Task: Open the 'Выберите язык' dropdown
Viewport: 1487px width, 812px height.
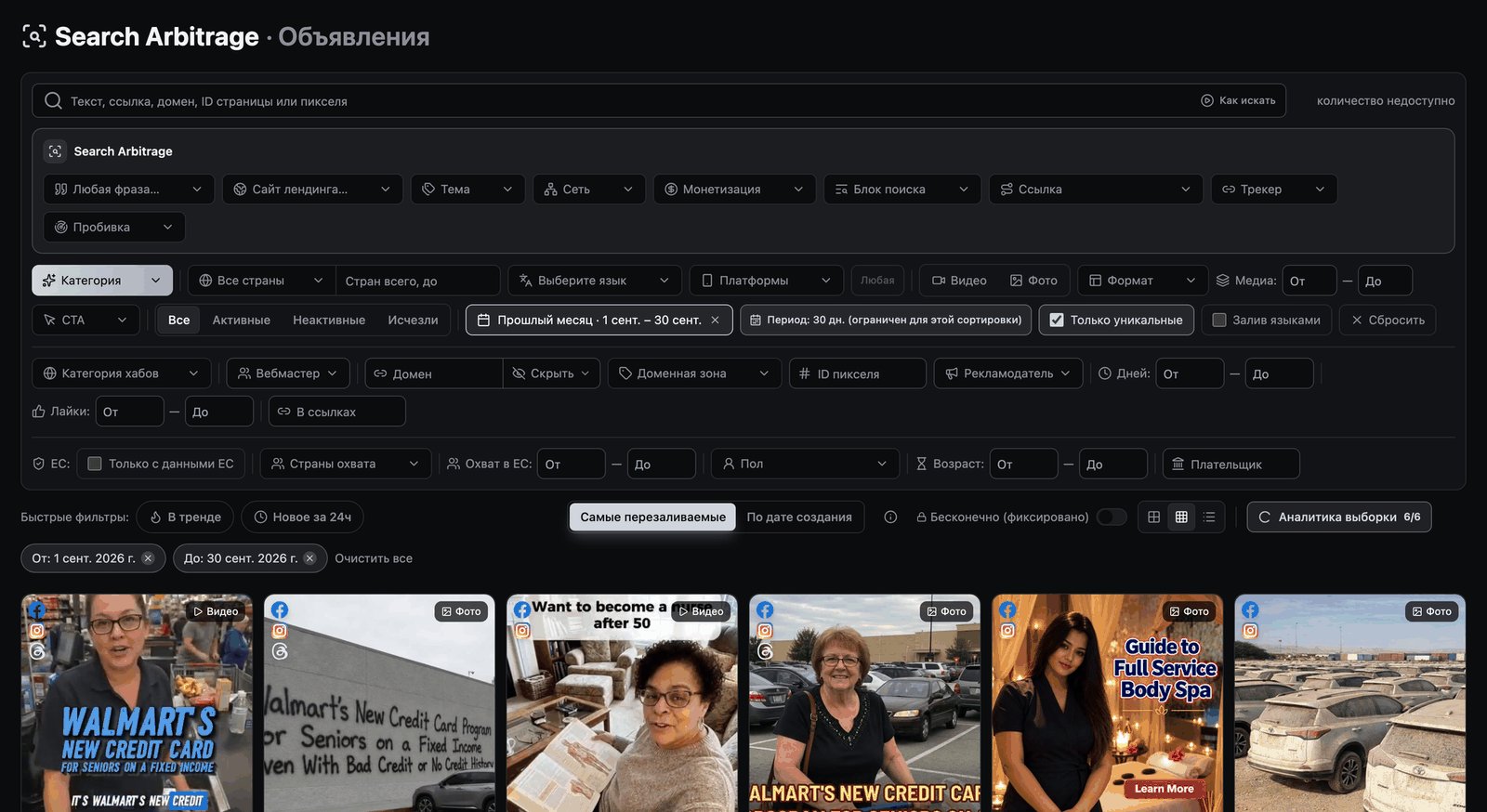Action: point(595,281)
